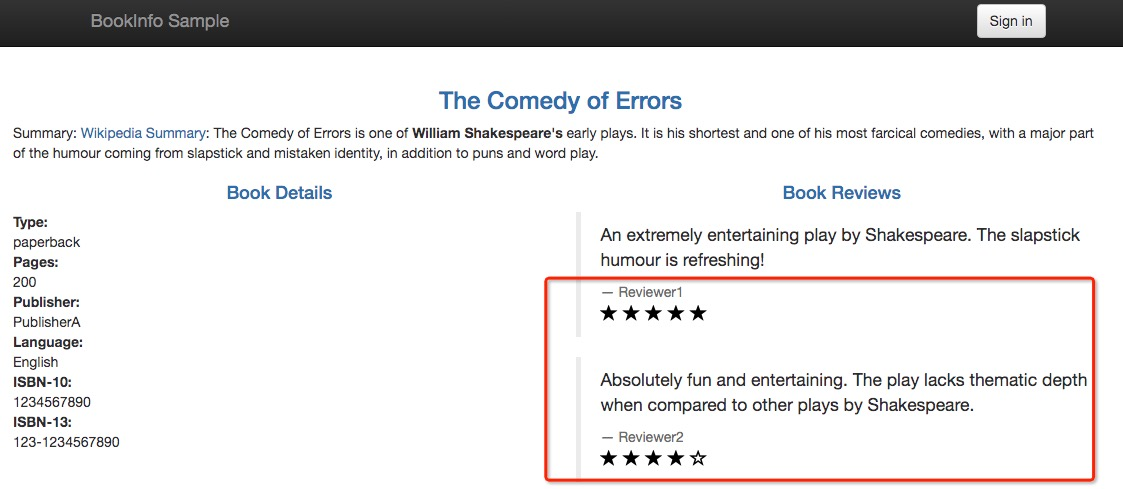Click the ISBN-13 value 123-1234567890
Screen dimensions: 1123x489
pos(66,442)
